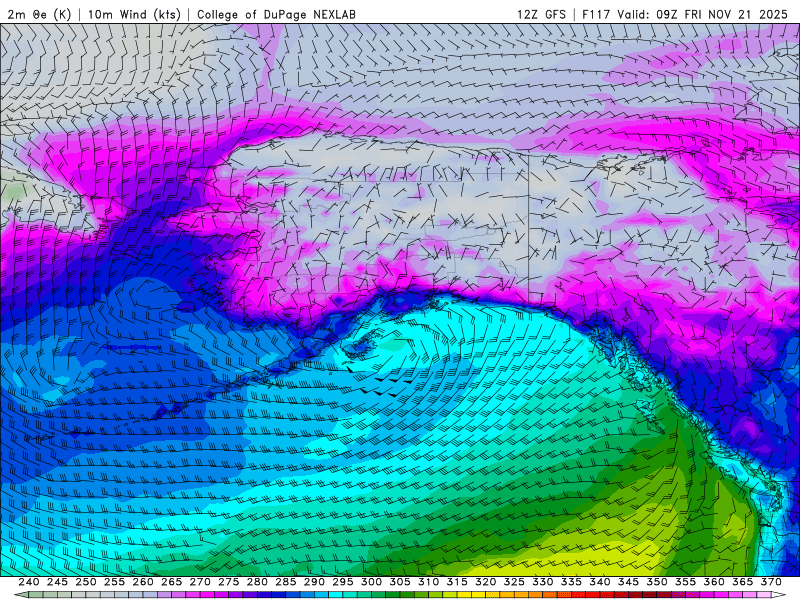Image resolution: width=800 pixels, height=600 pixels.
Task: Click the '10m Wind (kts)' title label
Action: pyautogui.click(x=134, y=14)
